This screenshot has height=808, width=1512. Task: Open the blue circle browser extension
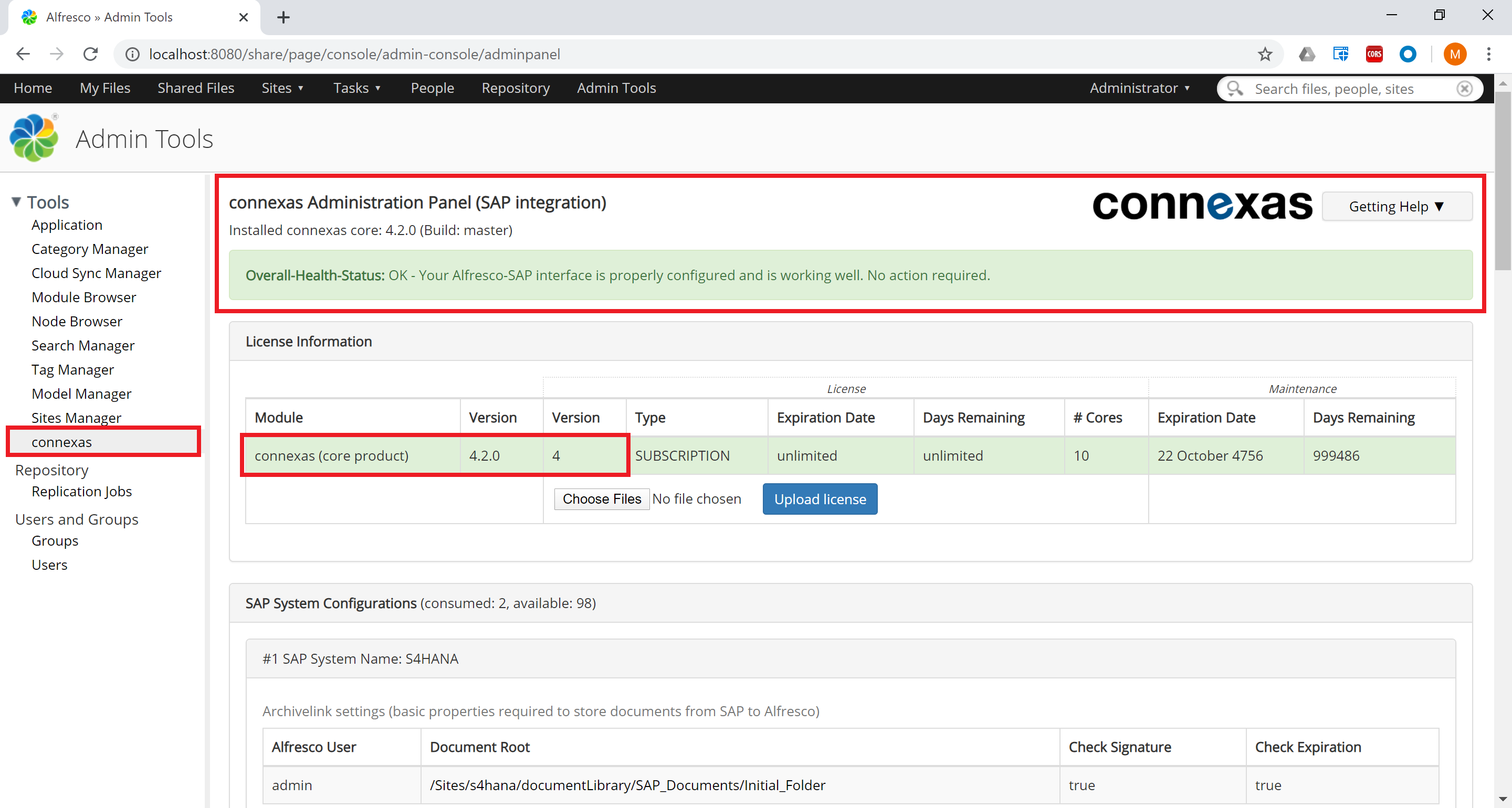1408,54
